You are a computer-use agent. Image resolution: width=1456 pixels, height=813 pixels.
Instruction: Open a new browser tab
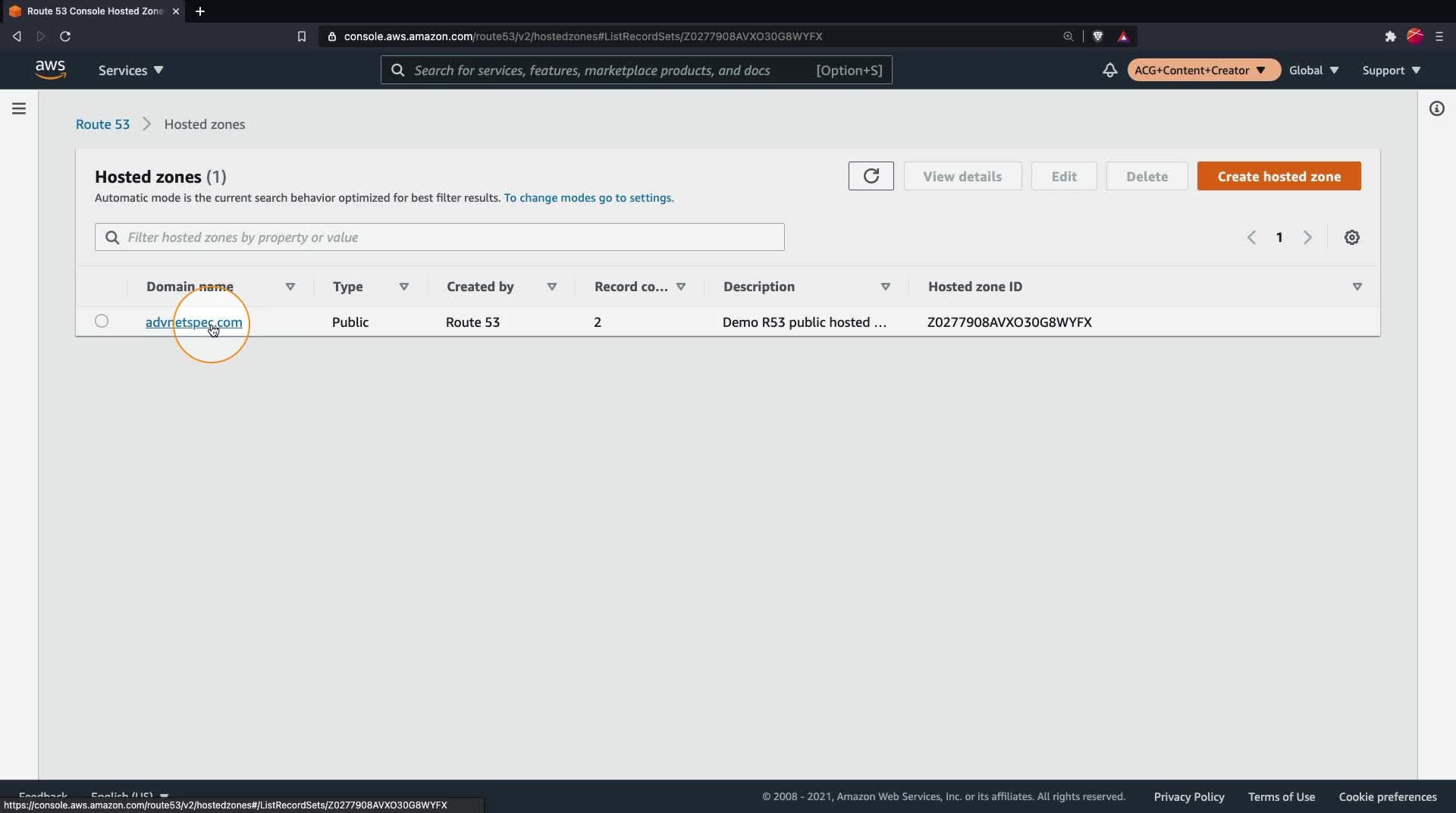click(200, 11)
